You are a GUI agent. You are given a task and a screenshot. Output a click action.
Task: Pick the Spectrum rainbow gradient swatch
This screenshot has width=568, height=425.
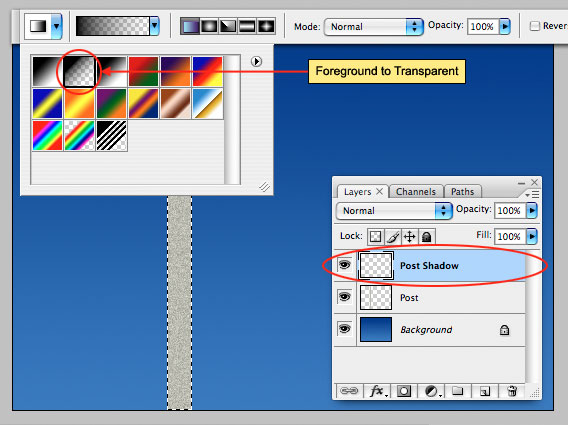point(47,136)
